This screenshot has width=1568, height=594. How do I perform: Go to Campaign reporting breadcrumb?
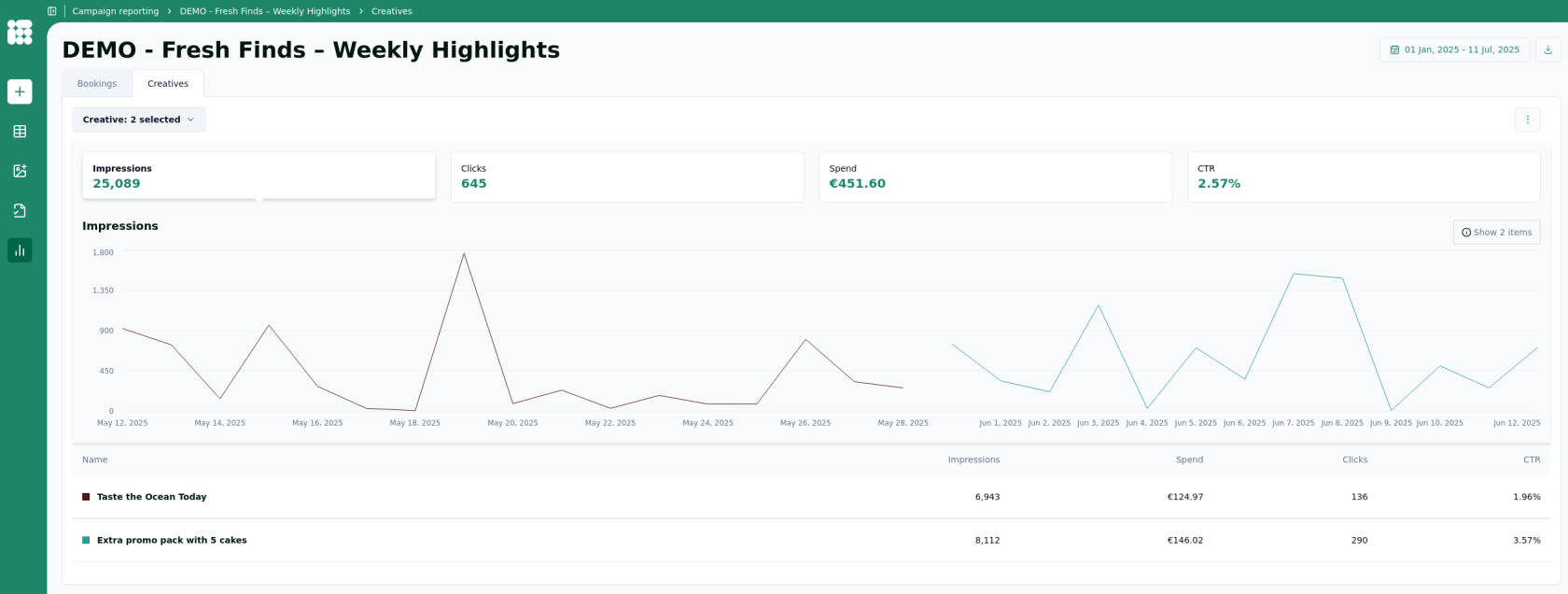pos(116,11)
